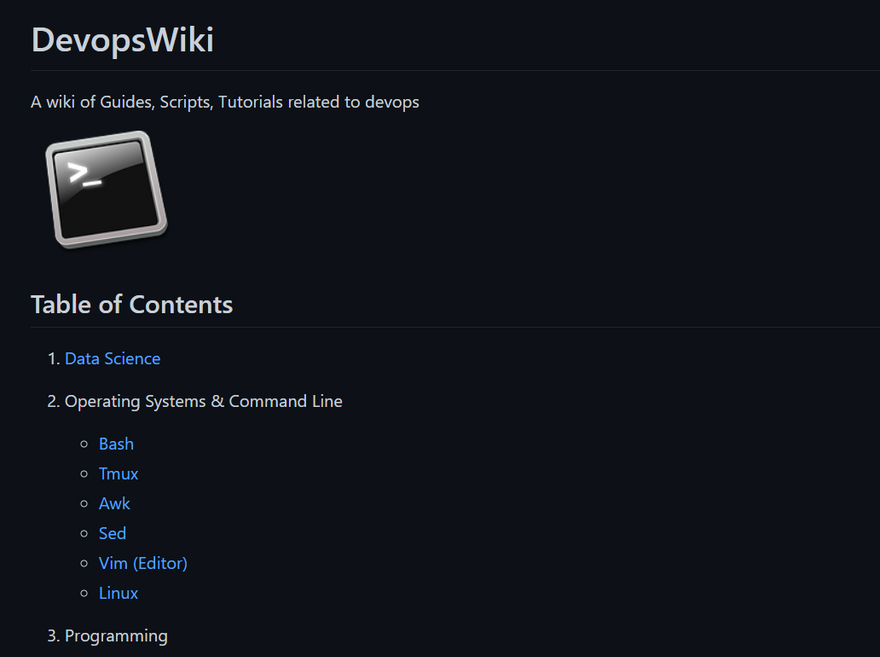Open the Data Science link
This screenshot has height=657, width=880.
click(112, 359)
